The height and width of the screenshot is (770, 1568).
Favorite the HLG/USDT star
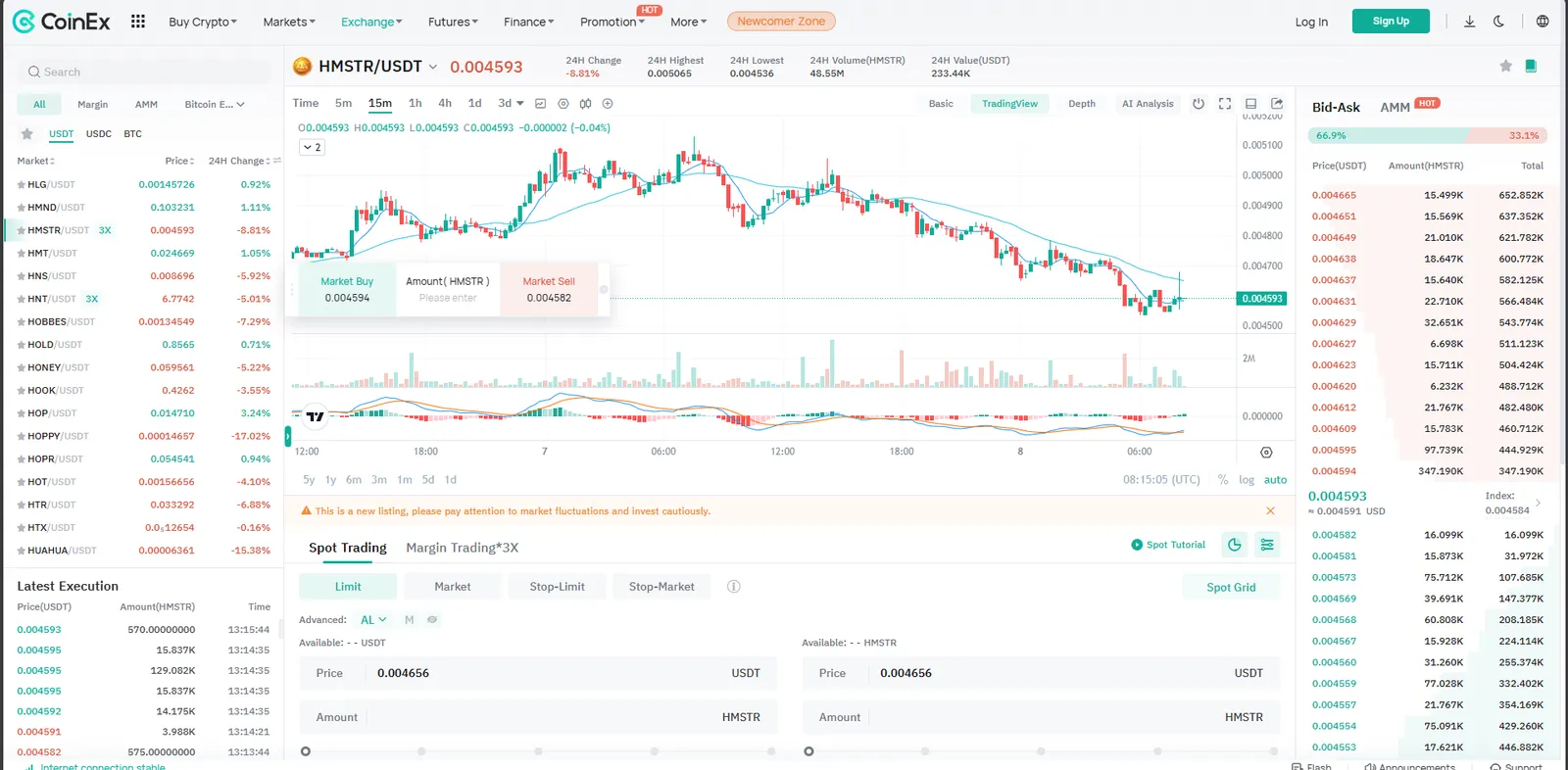(x=21, y=184)
